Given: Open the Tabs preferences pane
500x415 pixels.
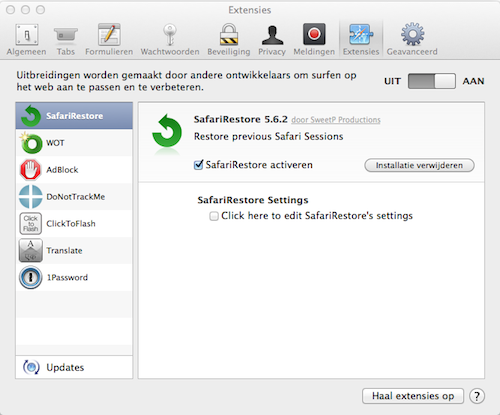Looking at the screenshot, I should (66, 39).
